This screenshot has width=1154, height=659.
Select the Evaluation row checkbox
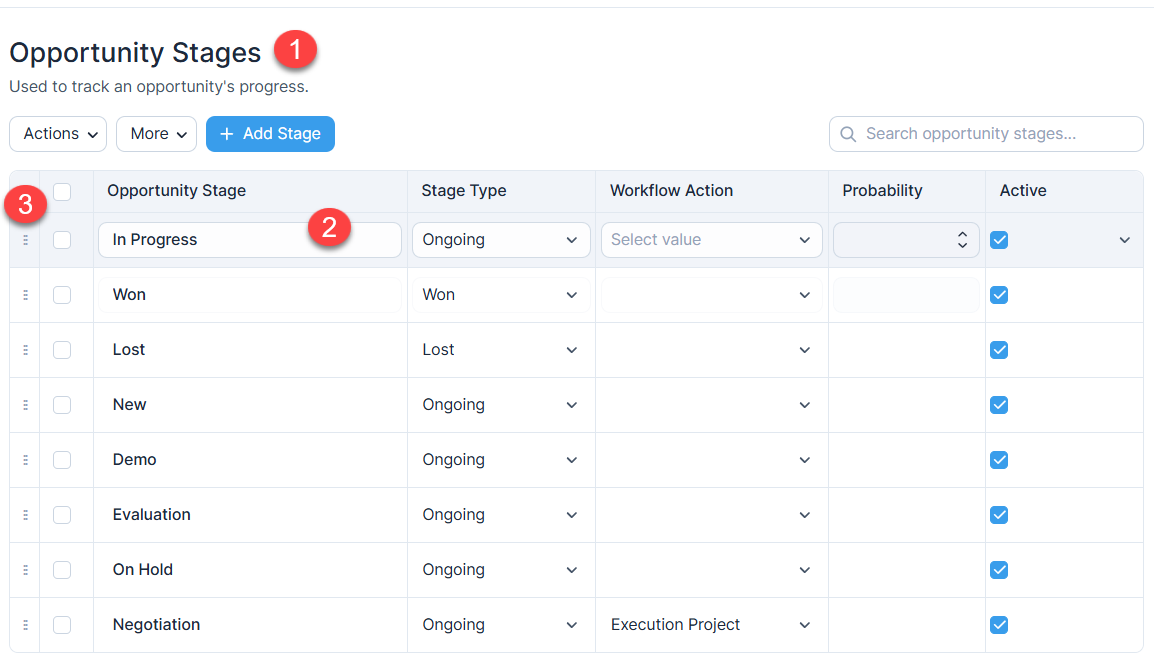pyautogui.click(x=62, y=515)
